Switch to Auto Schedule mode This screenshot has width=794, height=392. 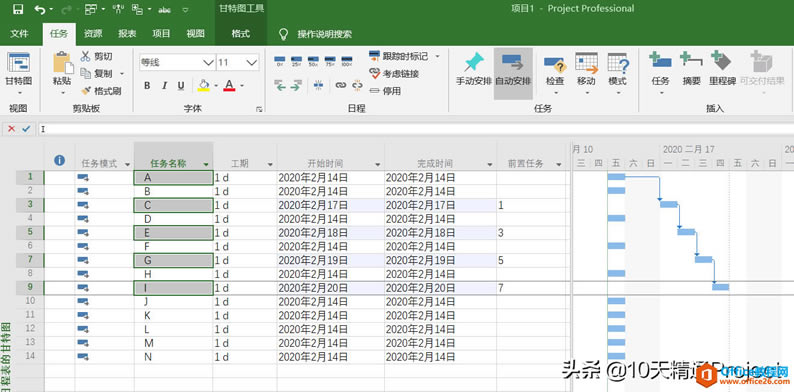513,74
